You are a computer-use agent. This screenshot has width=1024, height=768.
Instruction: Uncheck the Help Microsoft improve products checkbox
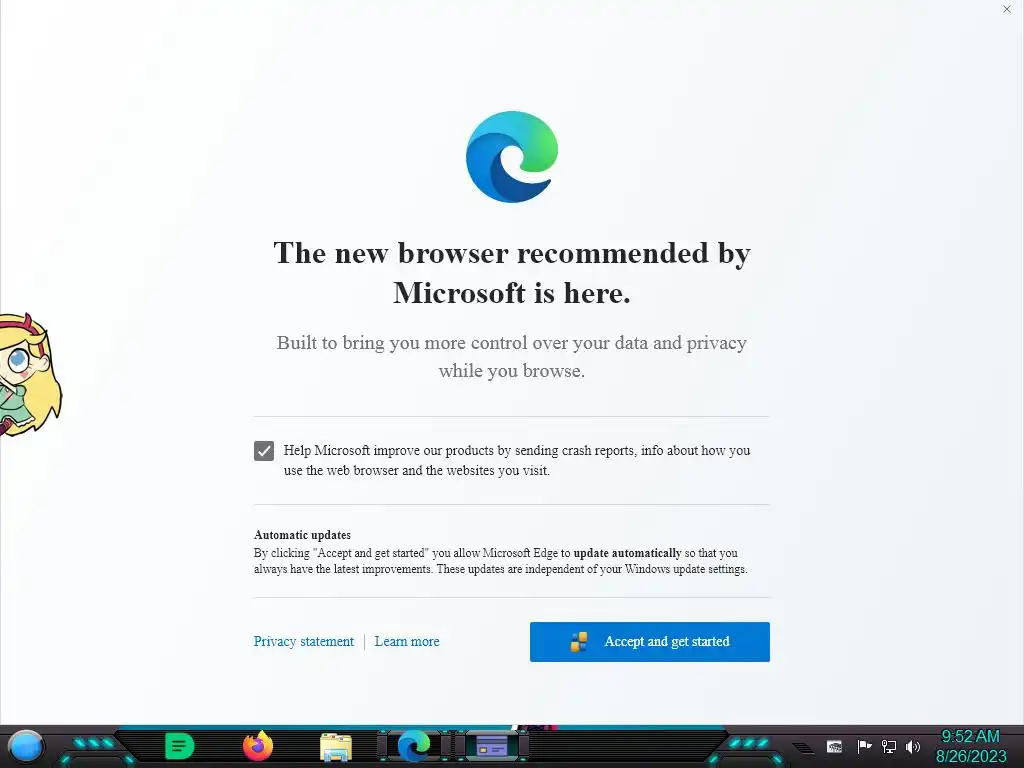264,451
